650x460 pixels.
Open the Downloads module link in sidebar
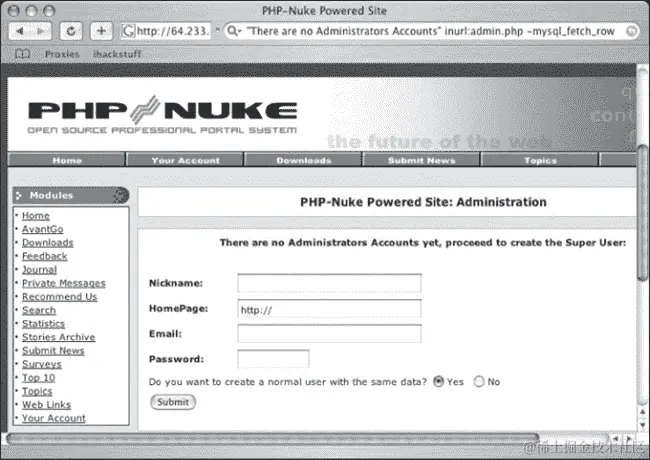point(48,243)
